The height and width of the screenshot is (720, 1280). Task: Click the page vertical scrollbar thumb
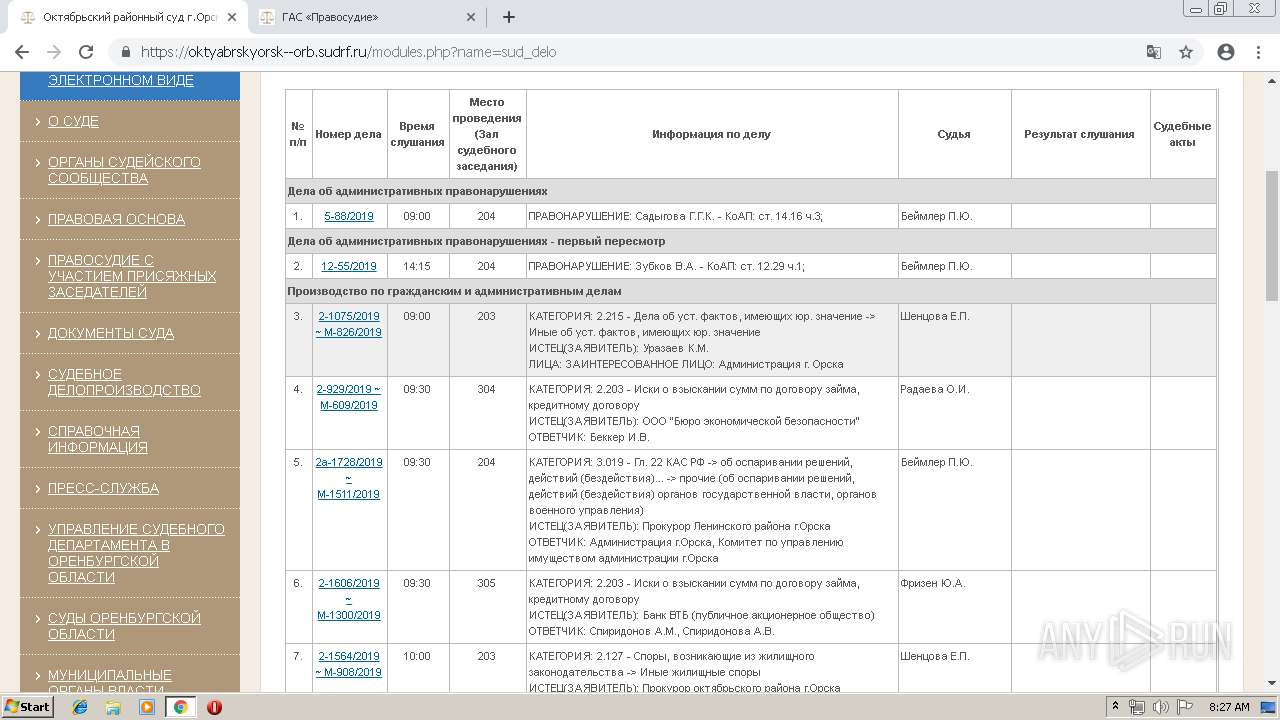click(1272, 235)
